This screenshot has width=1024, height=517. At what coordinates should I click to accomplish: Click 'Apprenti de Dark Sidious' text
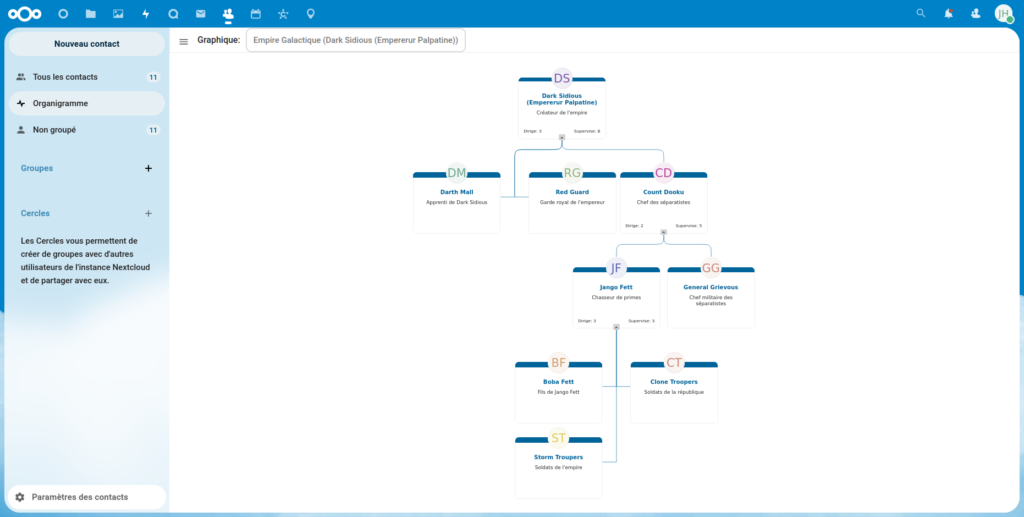[x=456, y=202]
